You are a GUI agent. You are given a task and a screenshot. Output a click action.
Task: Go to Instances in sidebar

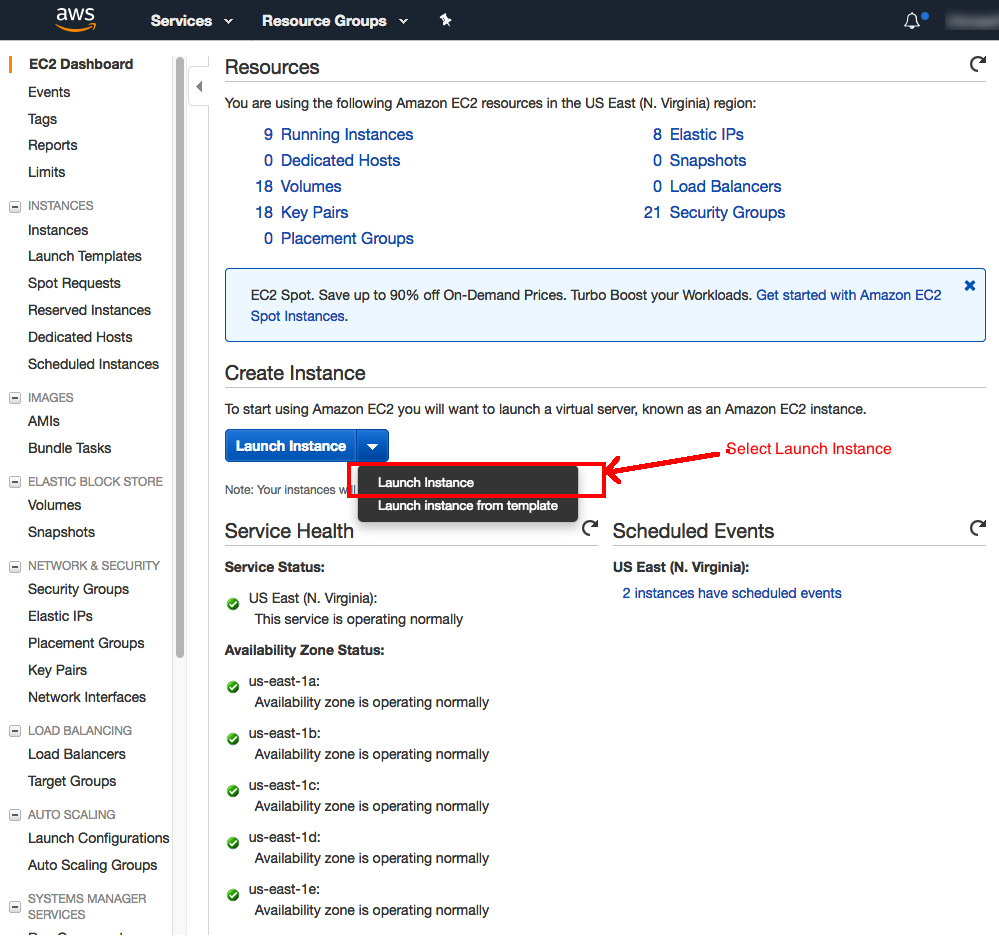pyautogui.click(x=58, y=230)
